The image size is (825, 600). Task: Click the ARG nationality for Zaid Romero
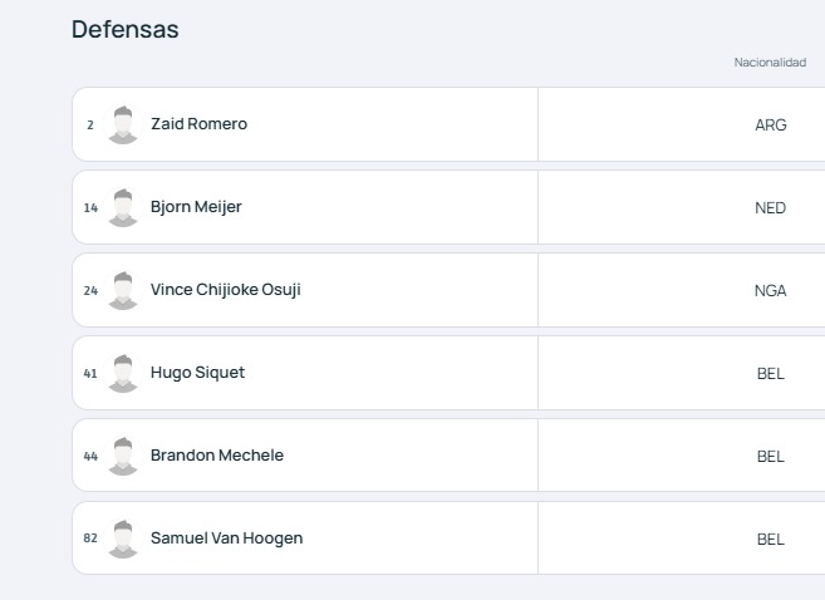[x=770, y=125]
